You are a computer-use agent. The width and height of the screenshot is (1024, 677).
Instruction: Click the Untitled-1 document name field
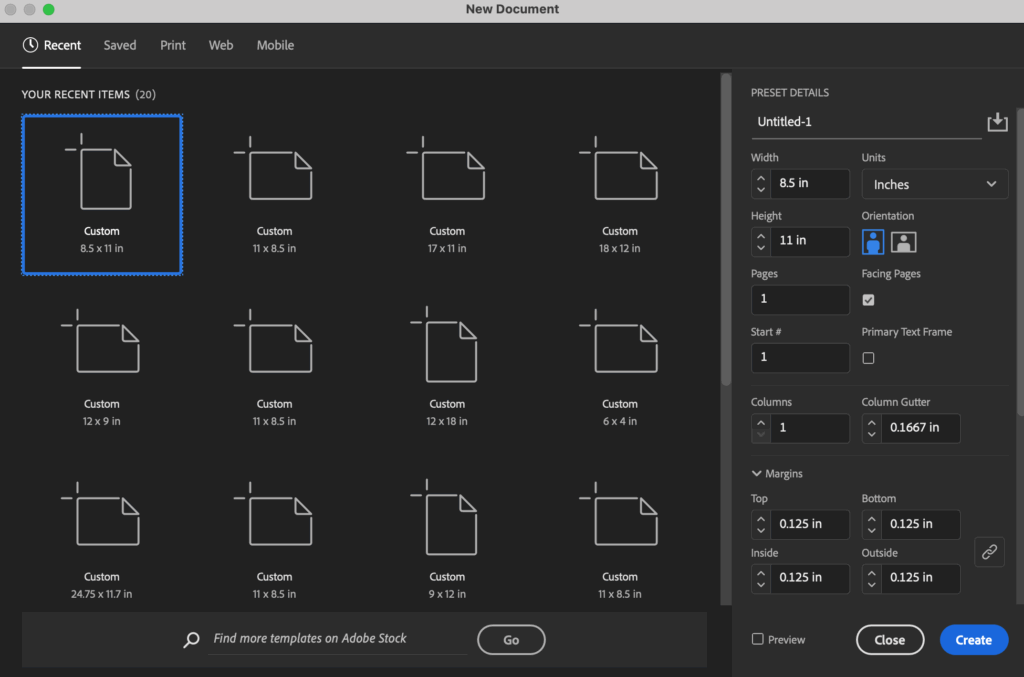tap(866, 122)
